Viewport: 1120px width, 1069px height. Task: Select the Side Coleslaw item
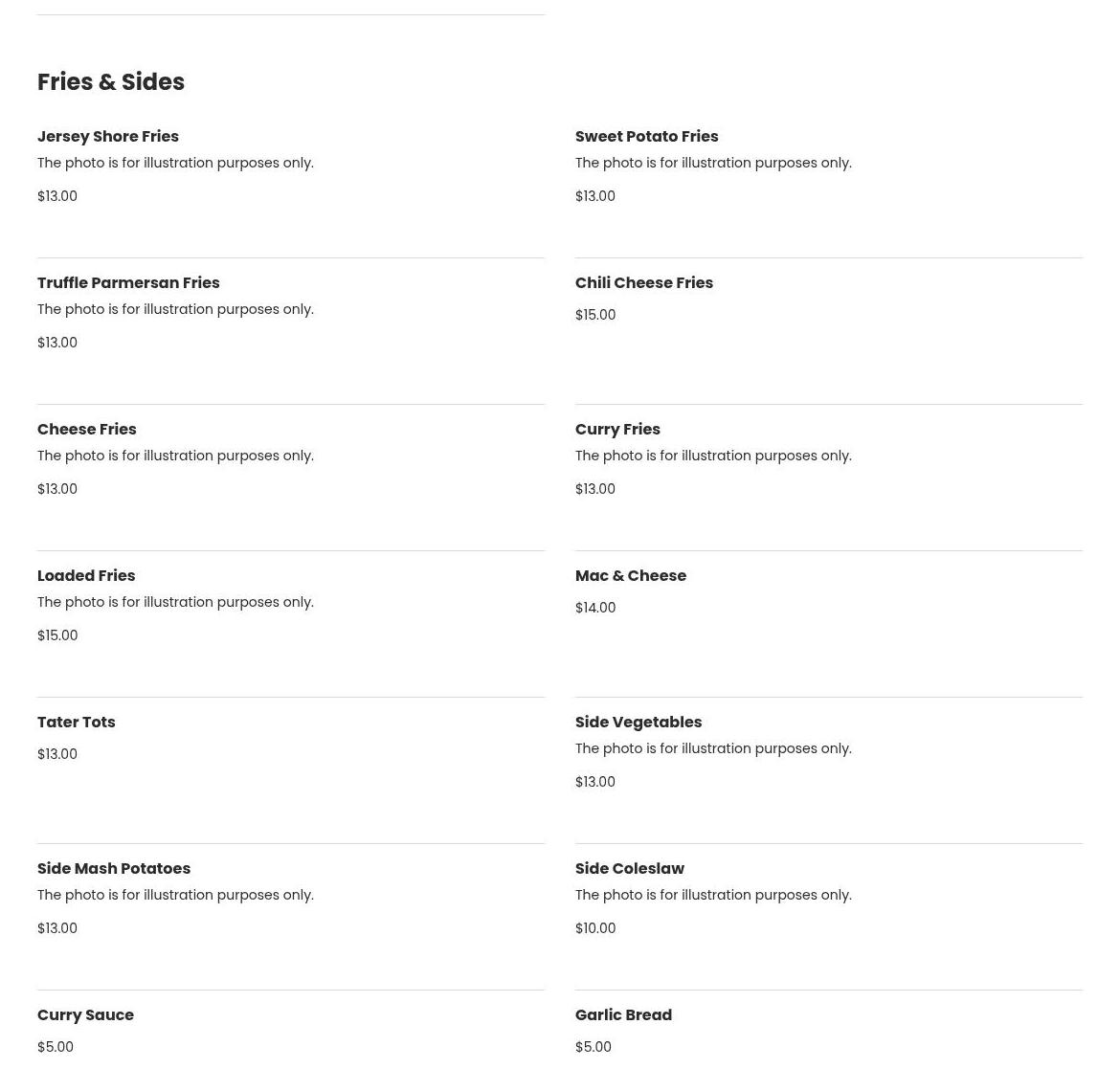coord(629,868)
